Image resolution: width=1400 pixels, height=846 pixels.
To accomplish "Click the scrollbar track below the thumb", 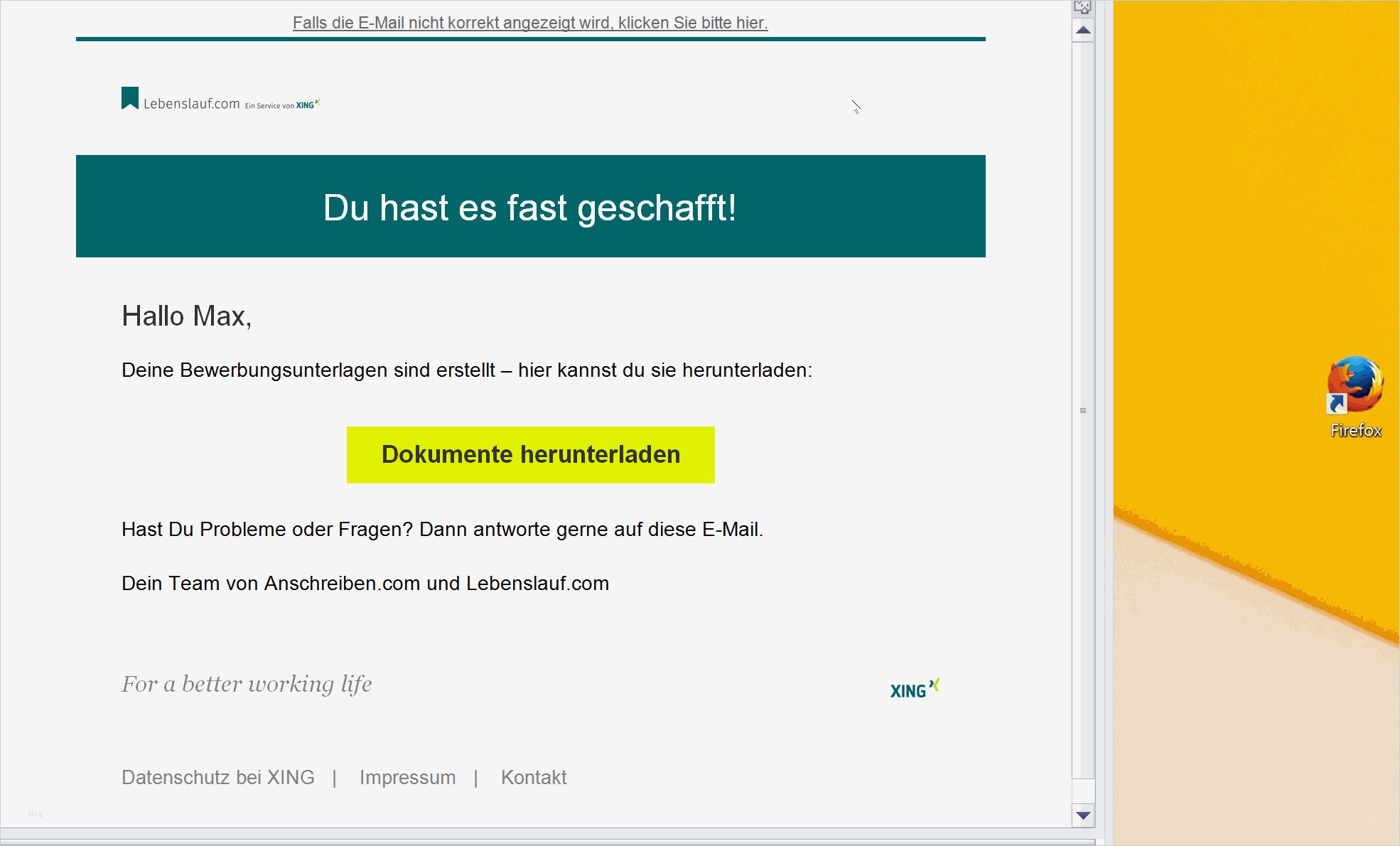I will [1083, 793].
